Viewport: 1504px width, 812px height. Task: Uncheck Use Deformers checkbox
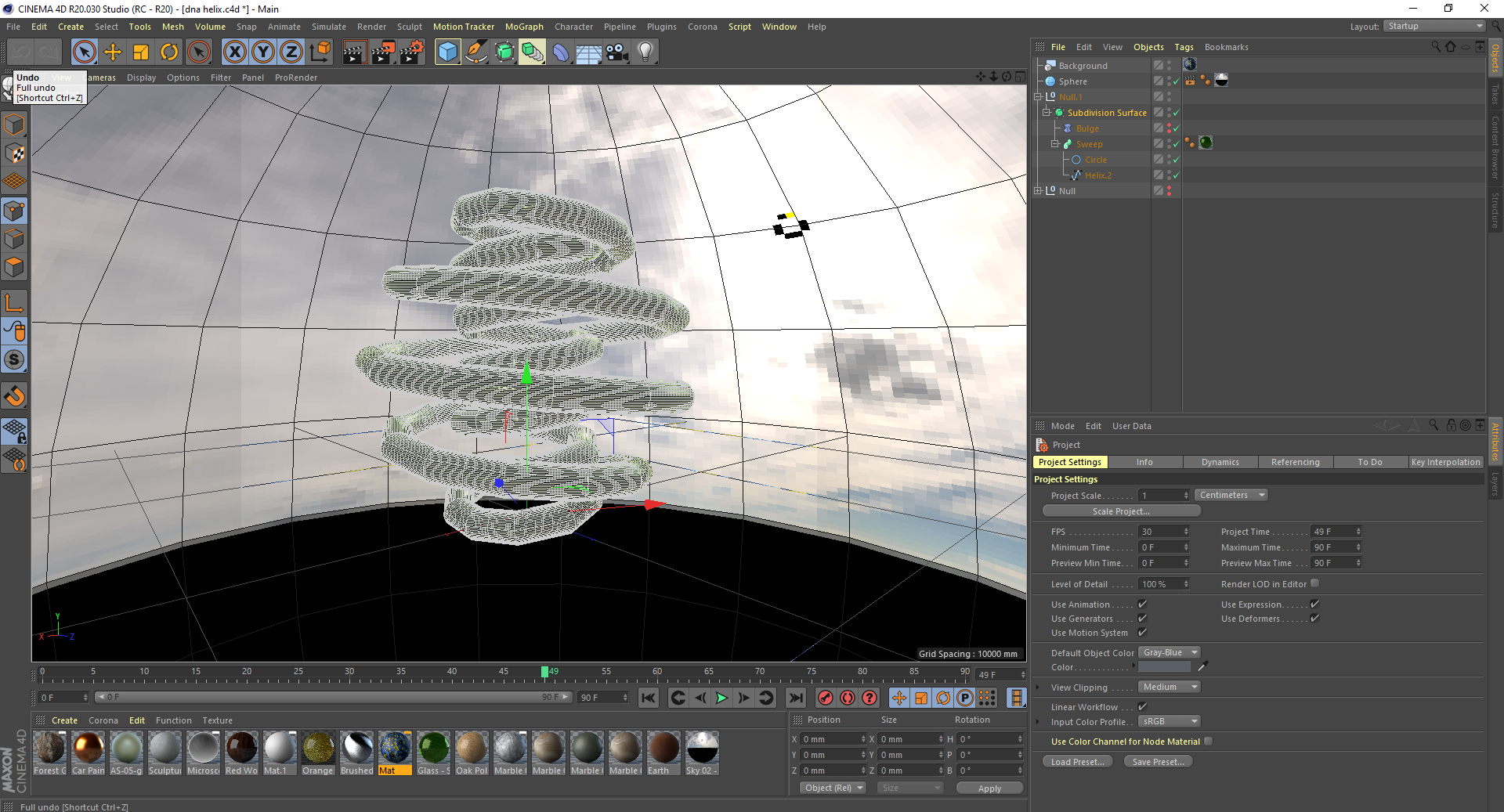coord(1314,618)
